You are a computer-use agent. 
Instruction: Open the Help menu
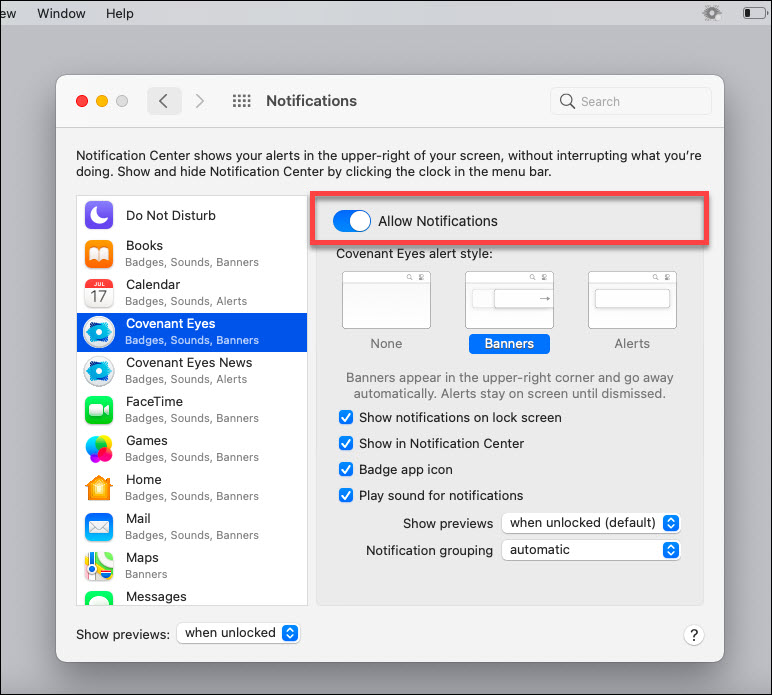click(120, 13)
